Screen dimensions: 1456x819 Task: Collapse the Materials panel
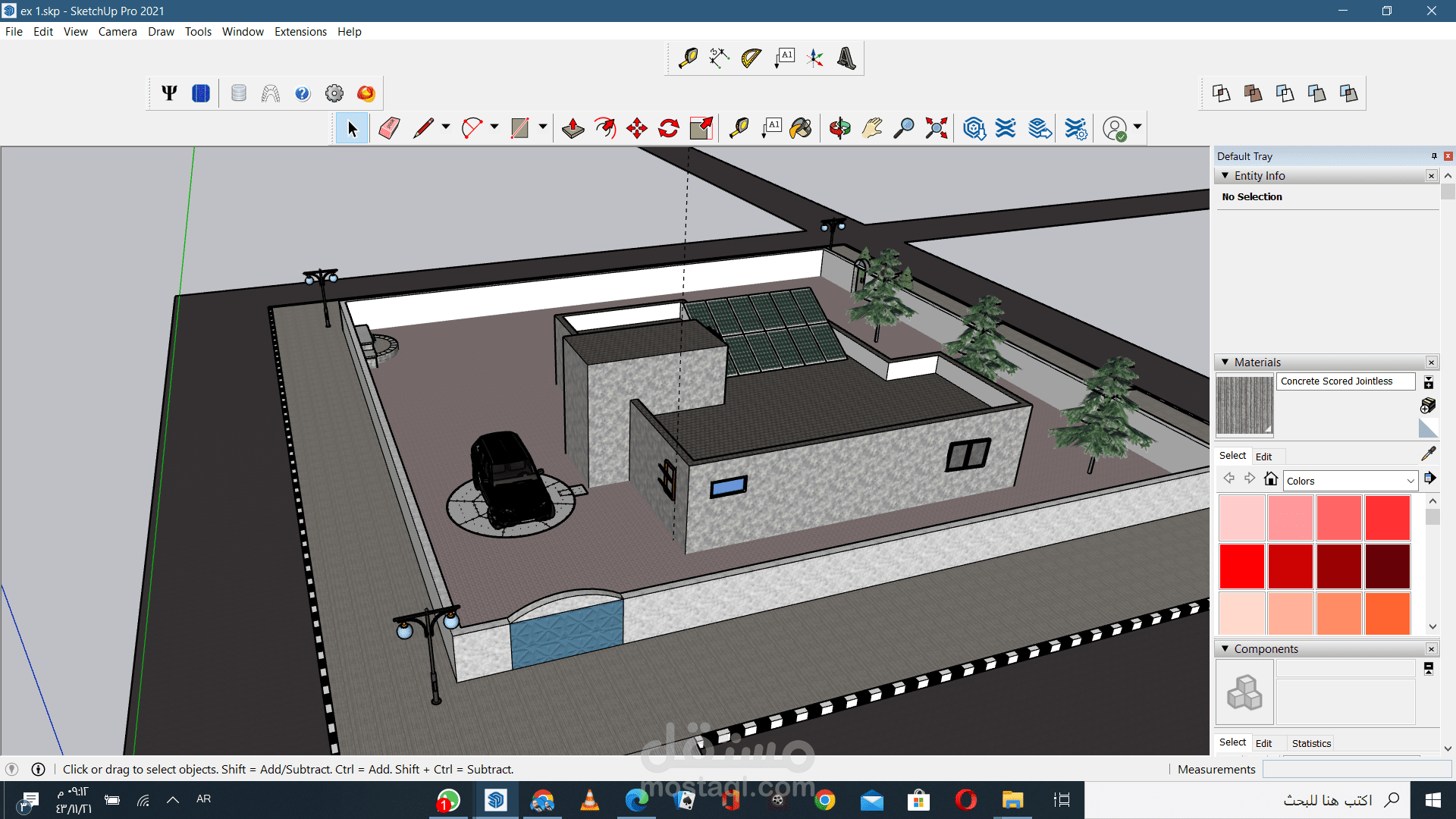[x=1225, y=362]
